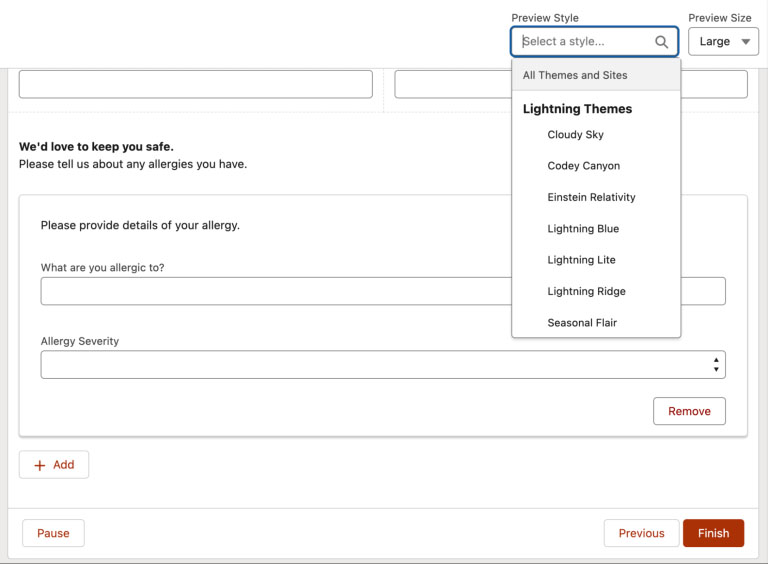Type in the allergic-to text field

275,291
